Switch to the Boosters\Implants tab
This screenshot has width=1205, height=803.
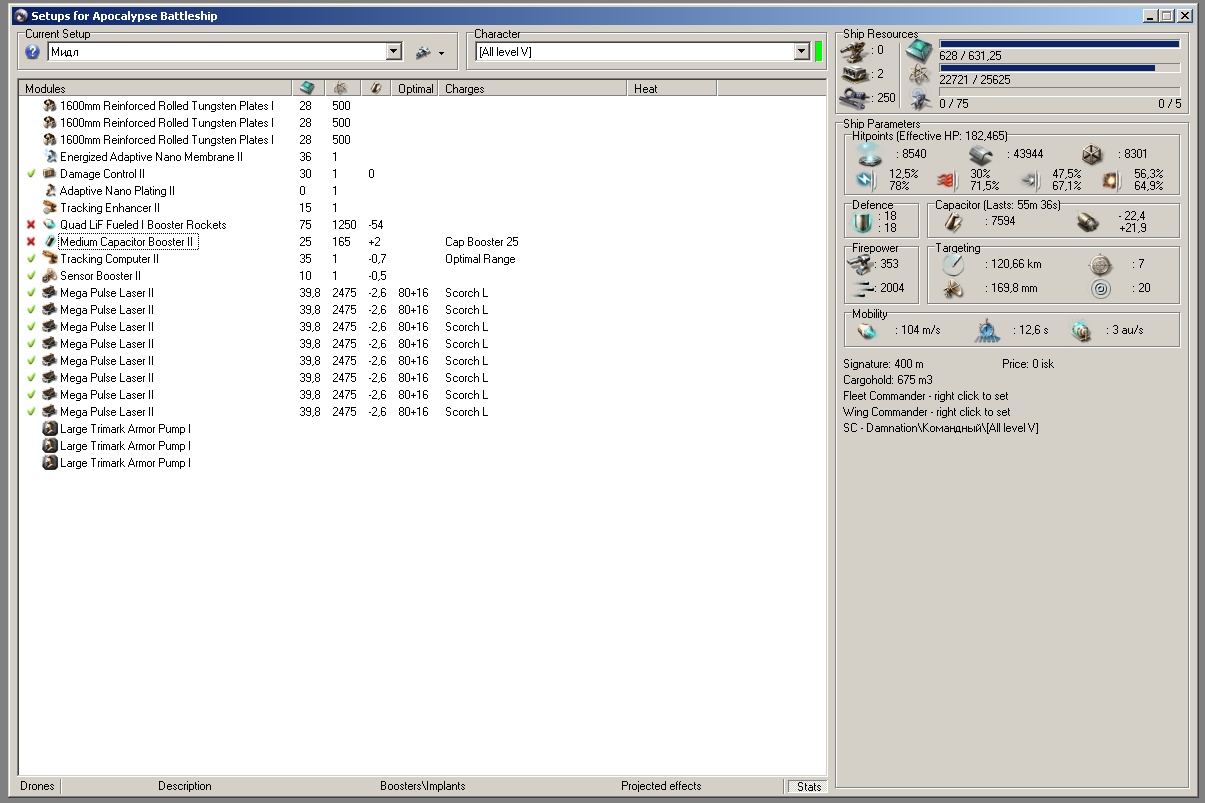(x=422, y=786)
